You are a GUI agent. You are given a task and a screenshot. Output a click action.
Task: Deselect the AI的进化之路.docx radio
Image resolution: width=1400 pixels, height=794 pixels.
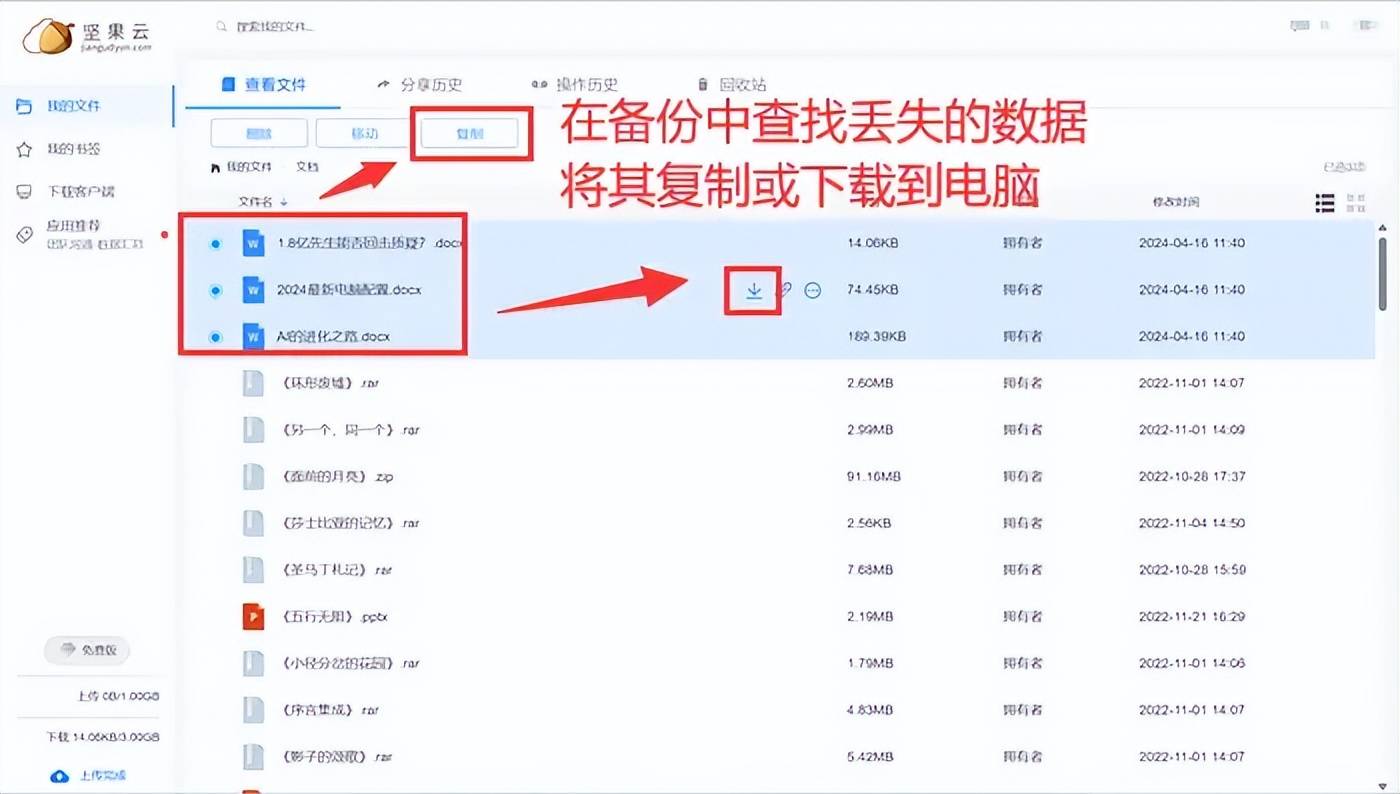tap(215, 337)
